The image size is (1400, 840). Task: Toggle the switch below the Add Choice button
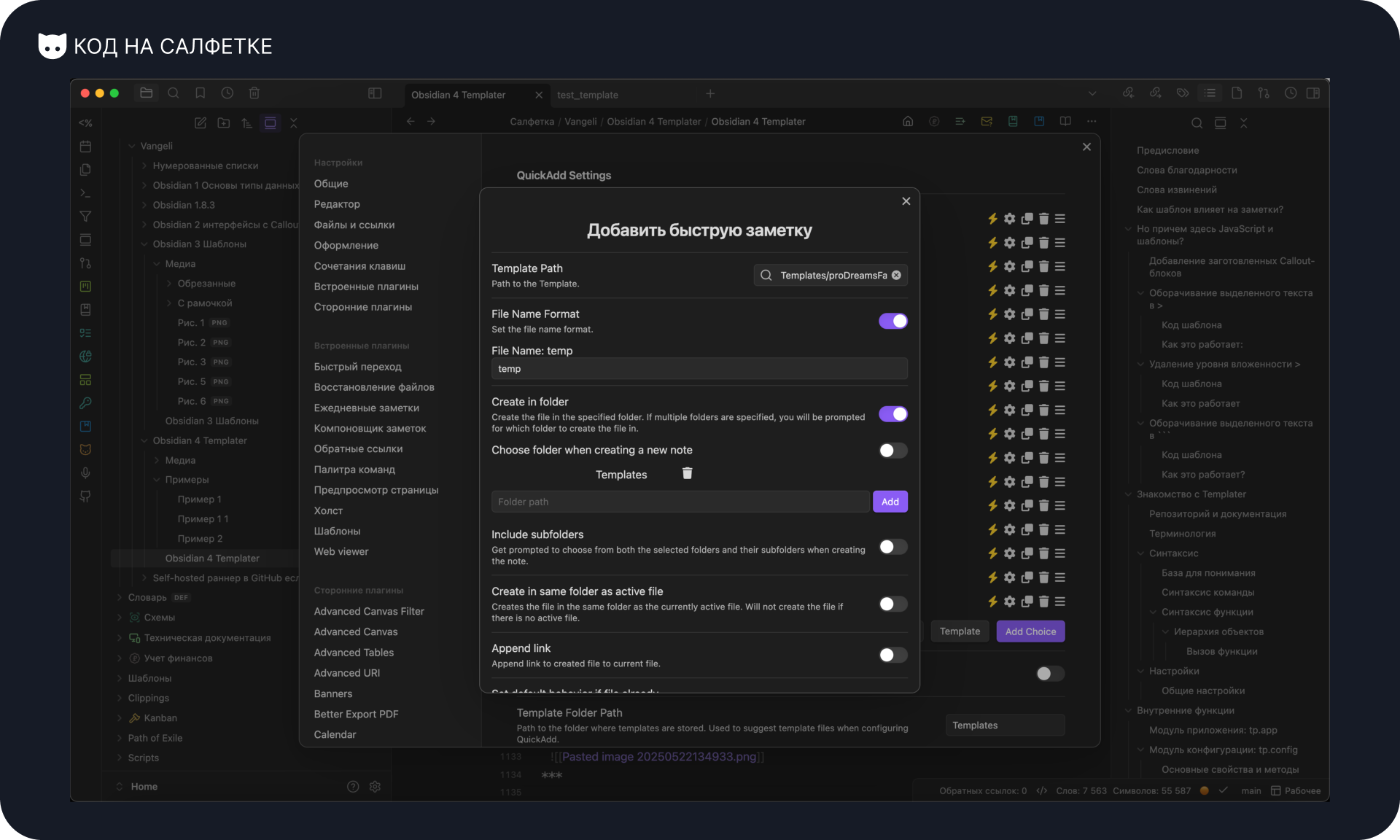coord(1051,674)
